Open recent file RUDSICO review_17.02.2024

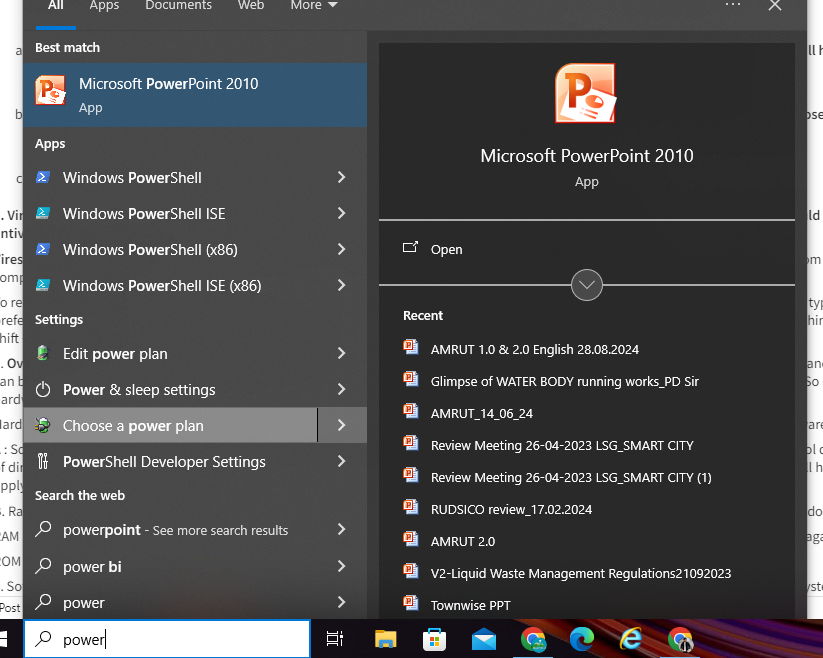(x=511, y=509)
